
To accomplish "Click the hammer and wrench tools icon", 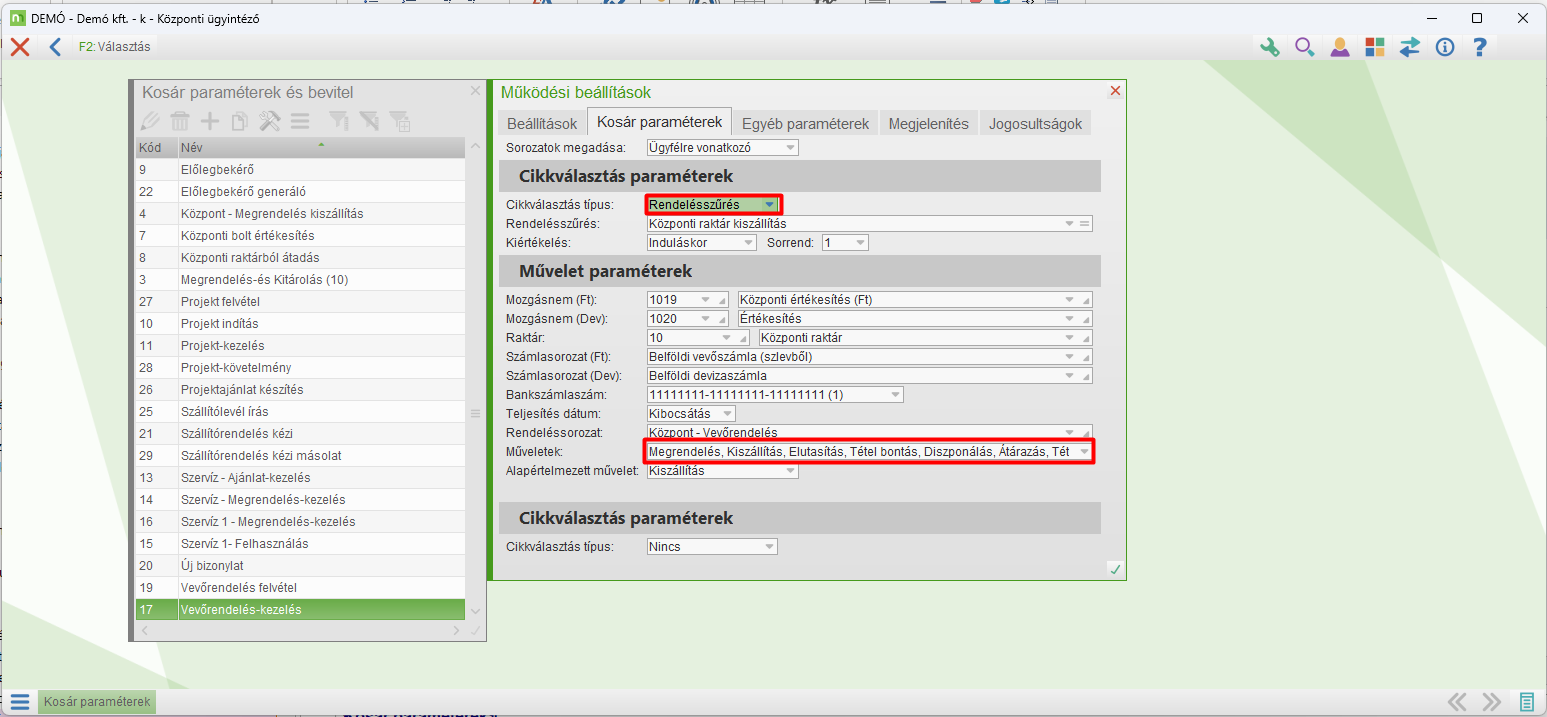I will [270, 121].
